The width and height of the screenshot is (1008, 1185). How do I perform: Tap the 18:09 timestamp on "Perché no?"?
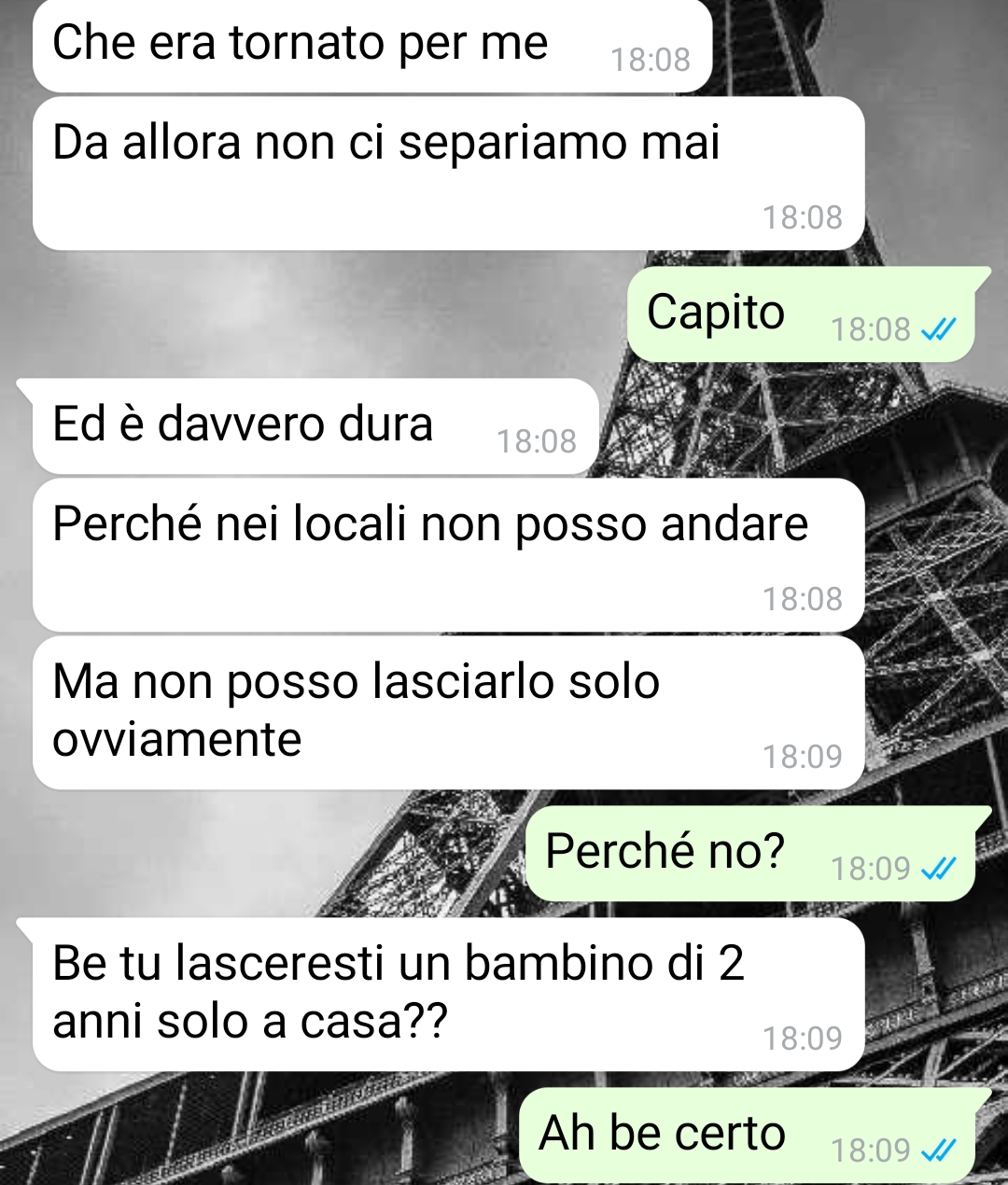(x=870, y=869)
